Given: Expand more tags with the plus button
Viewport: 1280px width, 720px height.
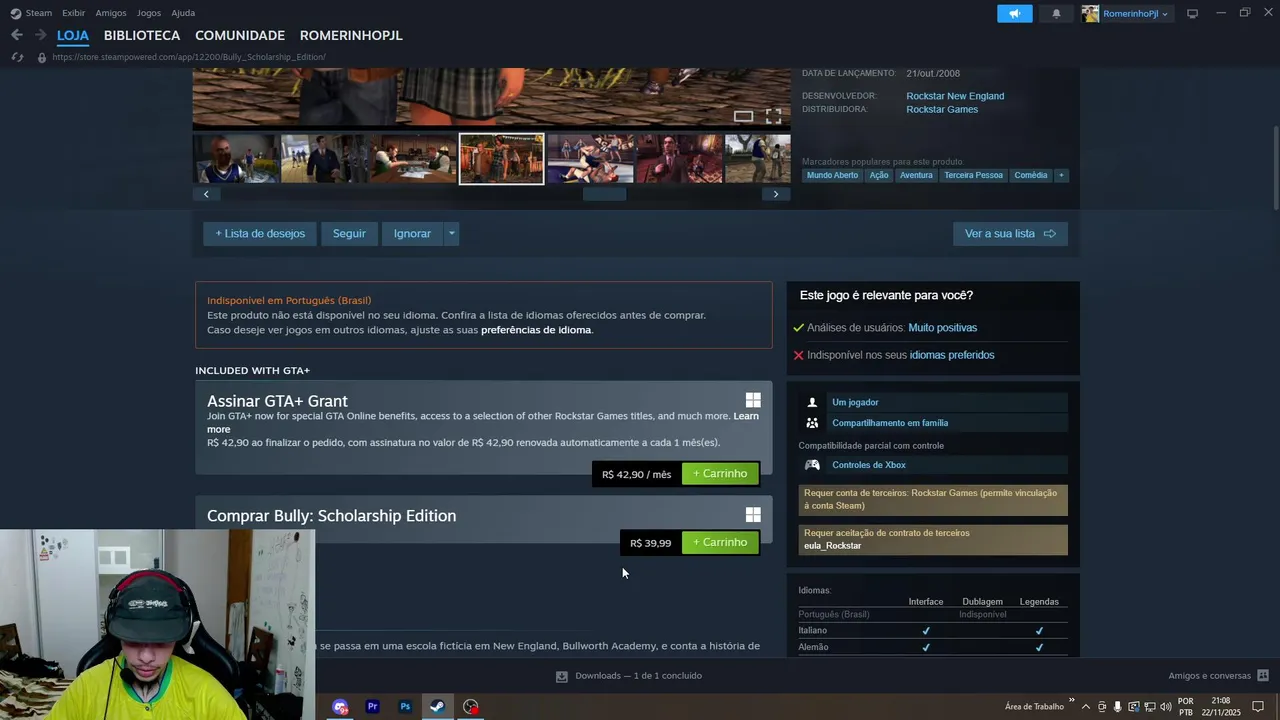Looking at the screenshot, I should pos(1061,175).
